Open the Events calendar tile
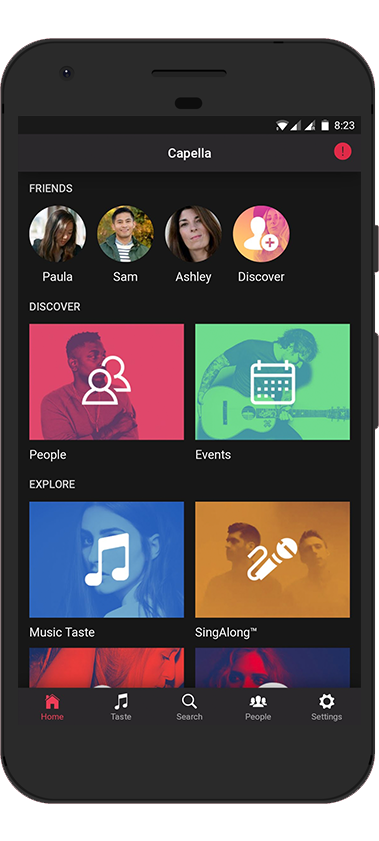Image resolution: width=379 pixels, height=841 pixels. 272,382
